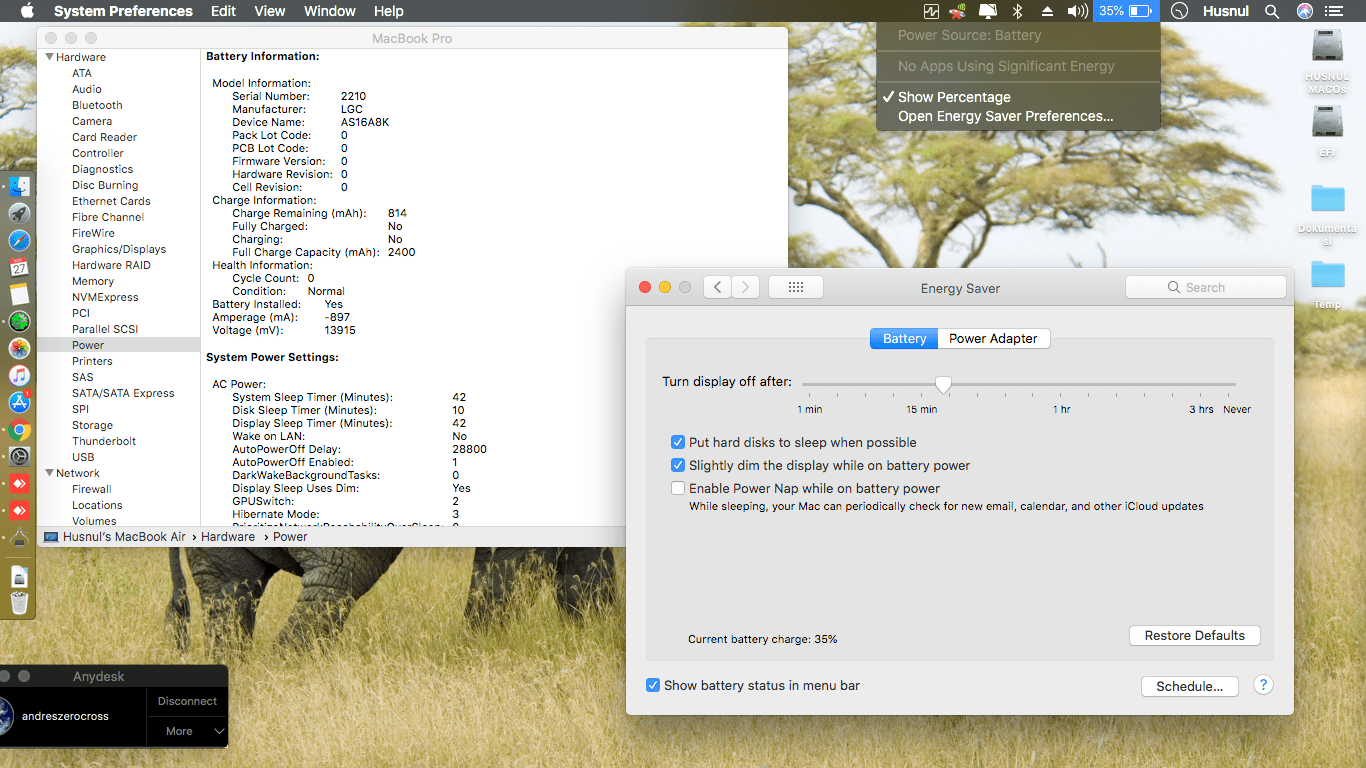Click Husnul's MacBook Air in the path bar
This screenshot has width=1366, height=768.
coord(115,537)
